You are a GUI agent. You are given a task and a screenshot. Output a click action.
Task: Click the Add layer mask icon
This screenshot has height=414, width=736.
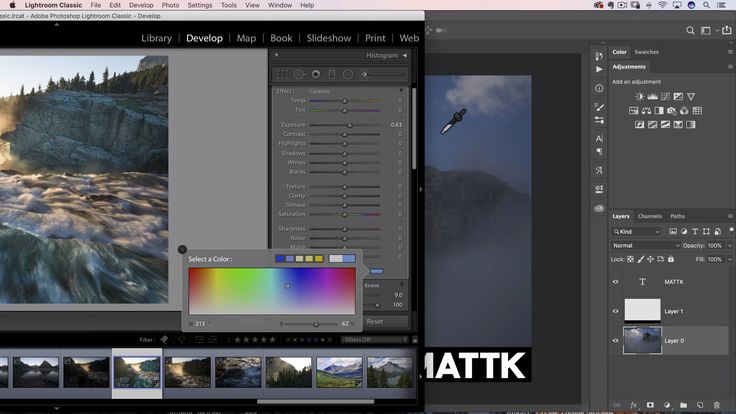point(650,405)
